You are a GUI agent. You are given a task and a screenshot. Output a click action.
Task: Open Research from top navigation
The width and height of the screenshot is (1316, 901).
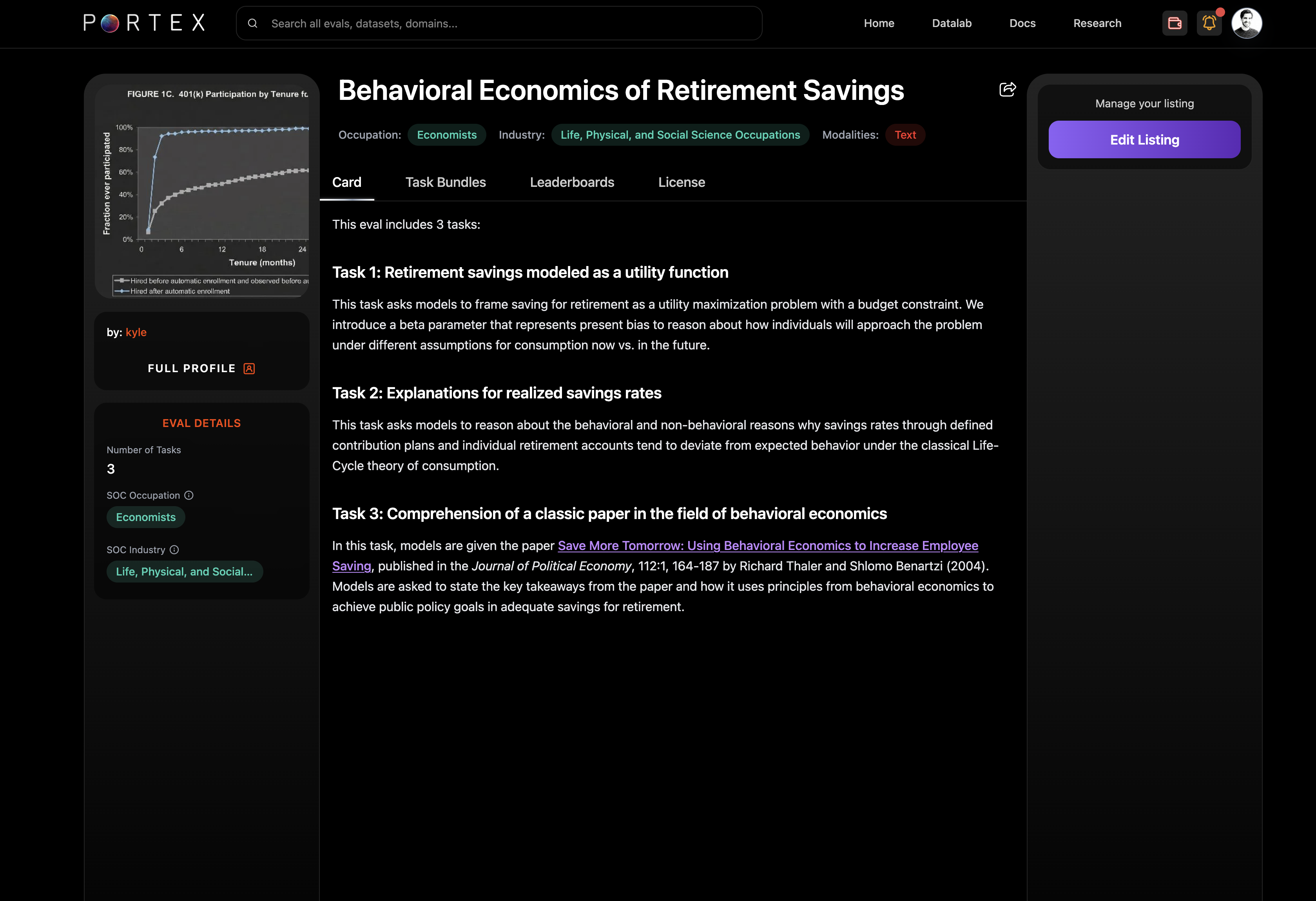1097,23
